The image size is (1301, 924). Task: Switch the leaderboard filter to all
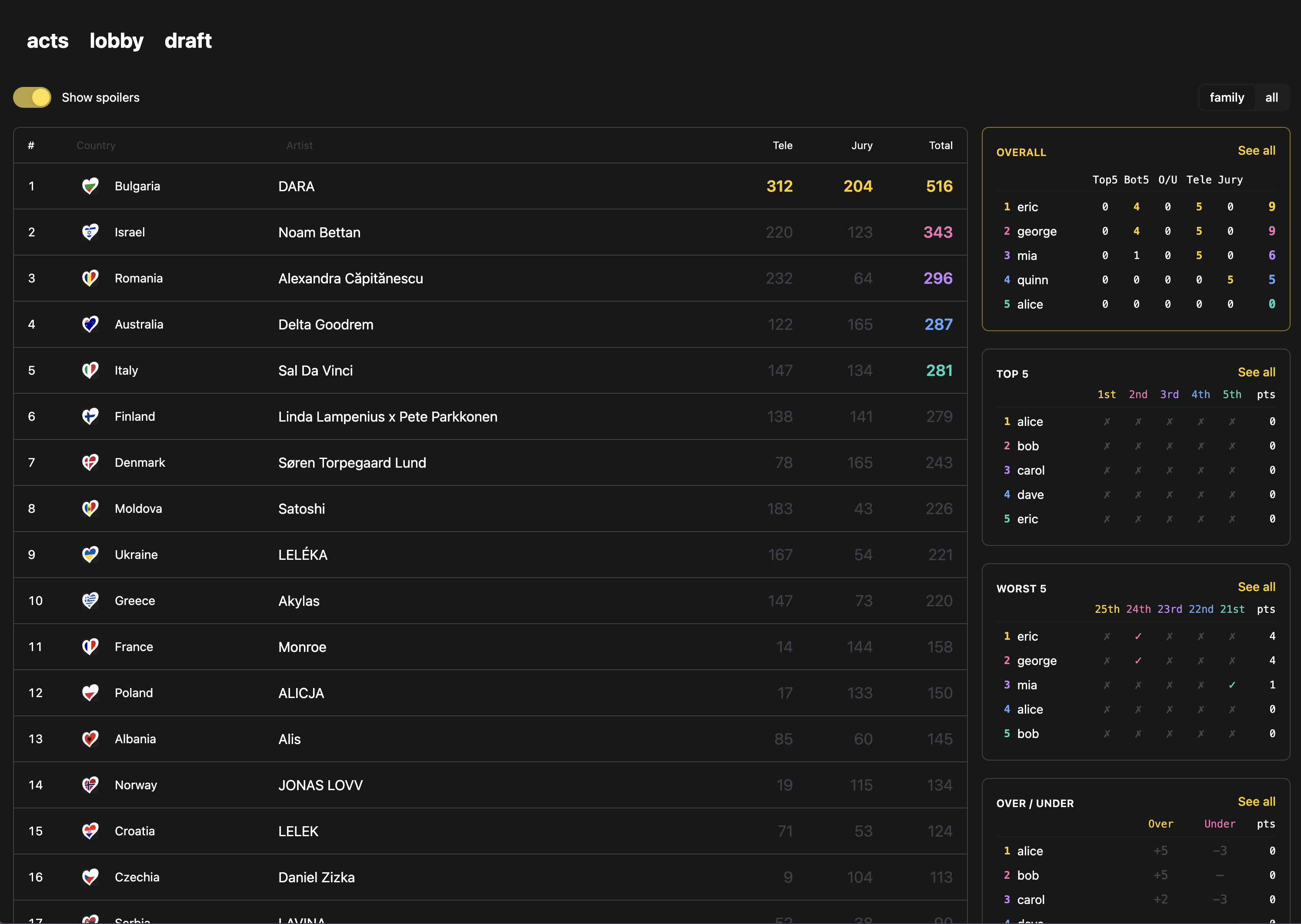1271,97
